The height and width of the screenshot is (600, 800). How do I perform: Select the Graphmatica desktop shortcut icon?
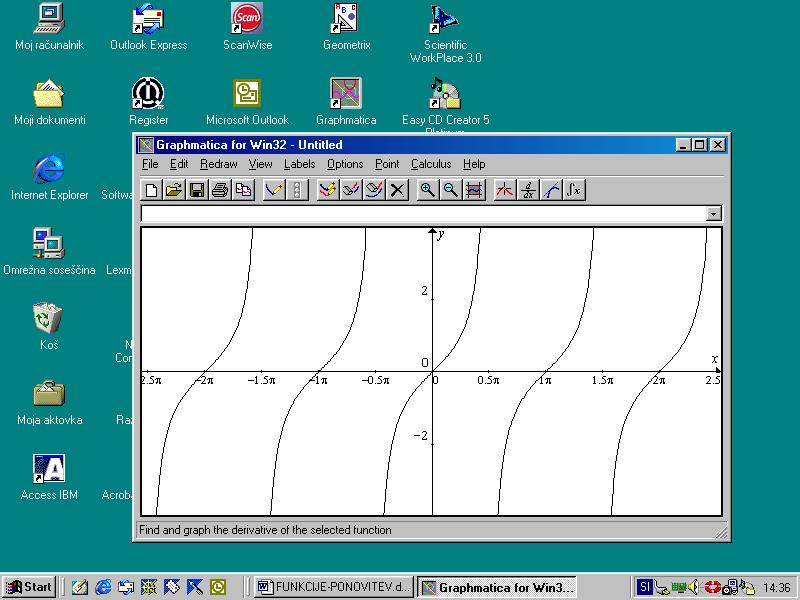346,102
